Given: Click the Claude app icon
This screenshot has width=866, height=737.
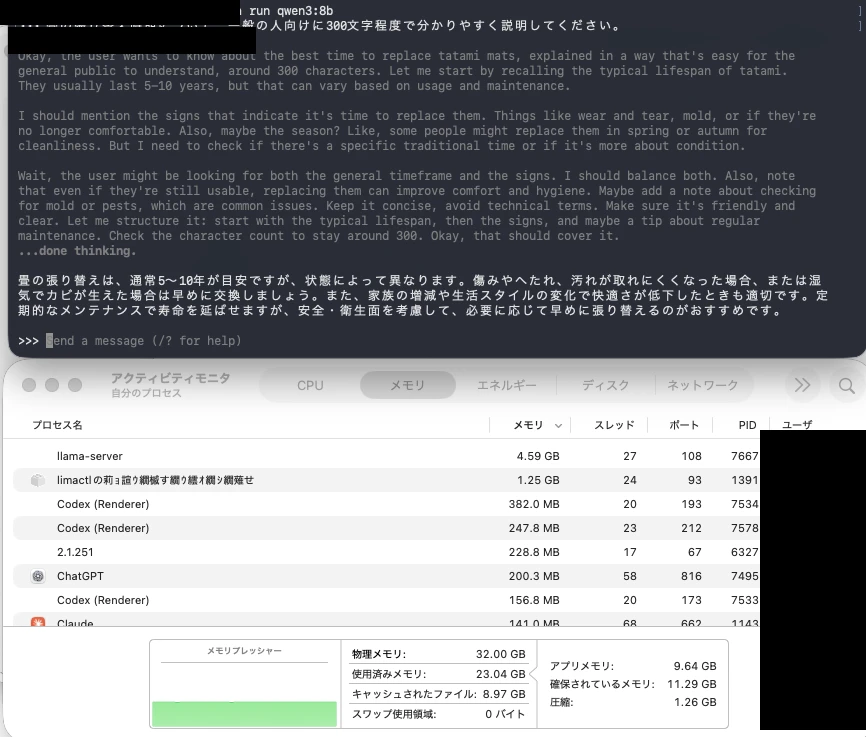Looking at the screenshot, I should point(38,622).
